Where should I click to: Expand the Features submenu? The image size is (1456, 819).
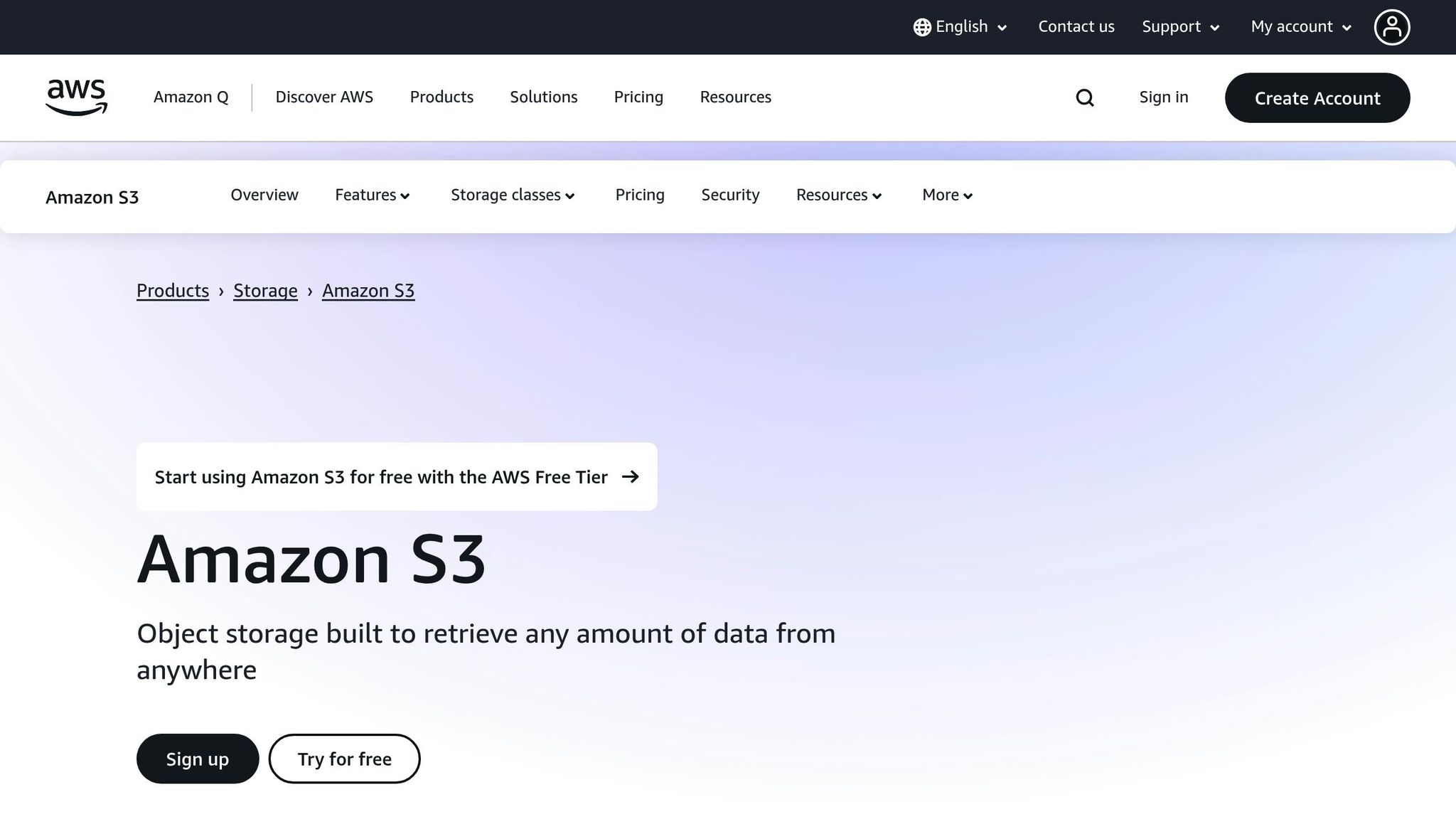pyautogui.click(x=373, y=195)
